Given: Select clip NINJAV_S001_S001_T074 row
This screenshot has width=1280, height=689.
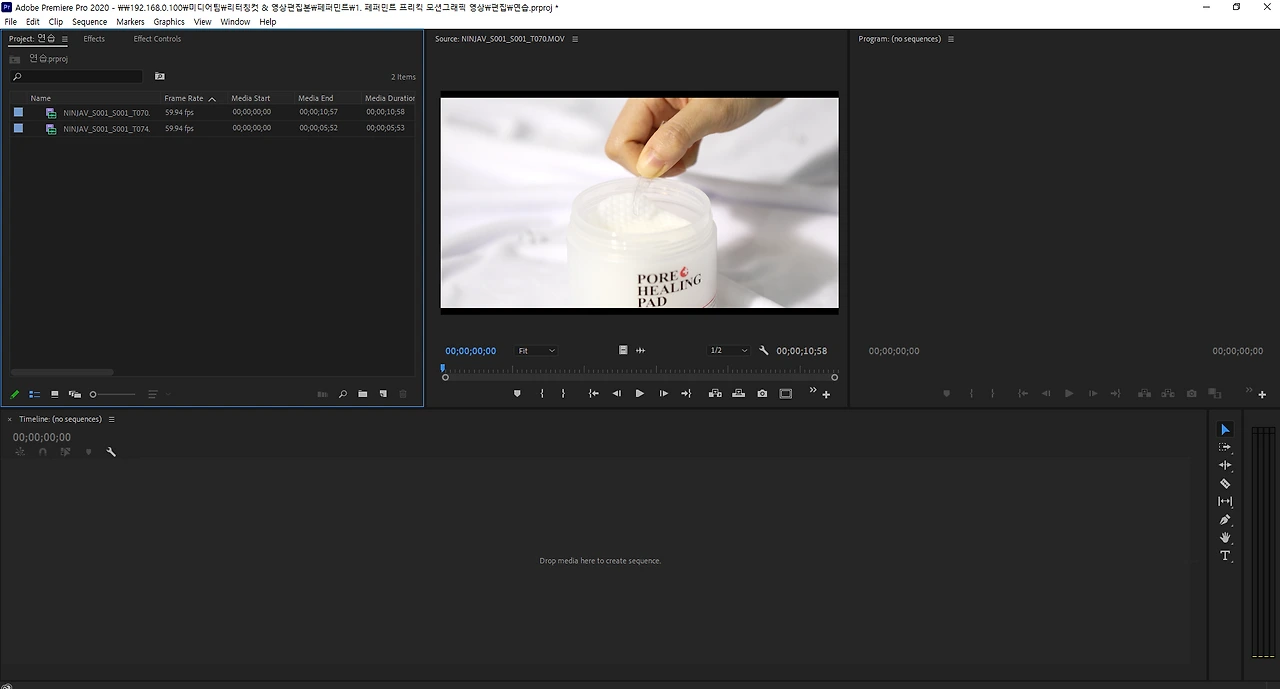Looking at the screenshot, I should pyautogui.click(x=212, y=128).
